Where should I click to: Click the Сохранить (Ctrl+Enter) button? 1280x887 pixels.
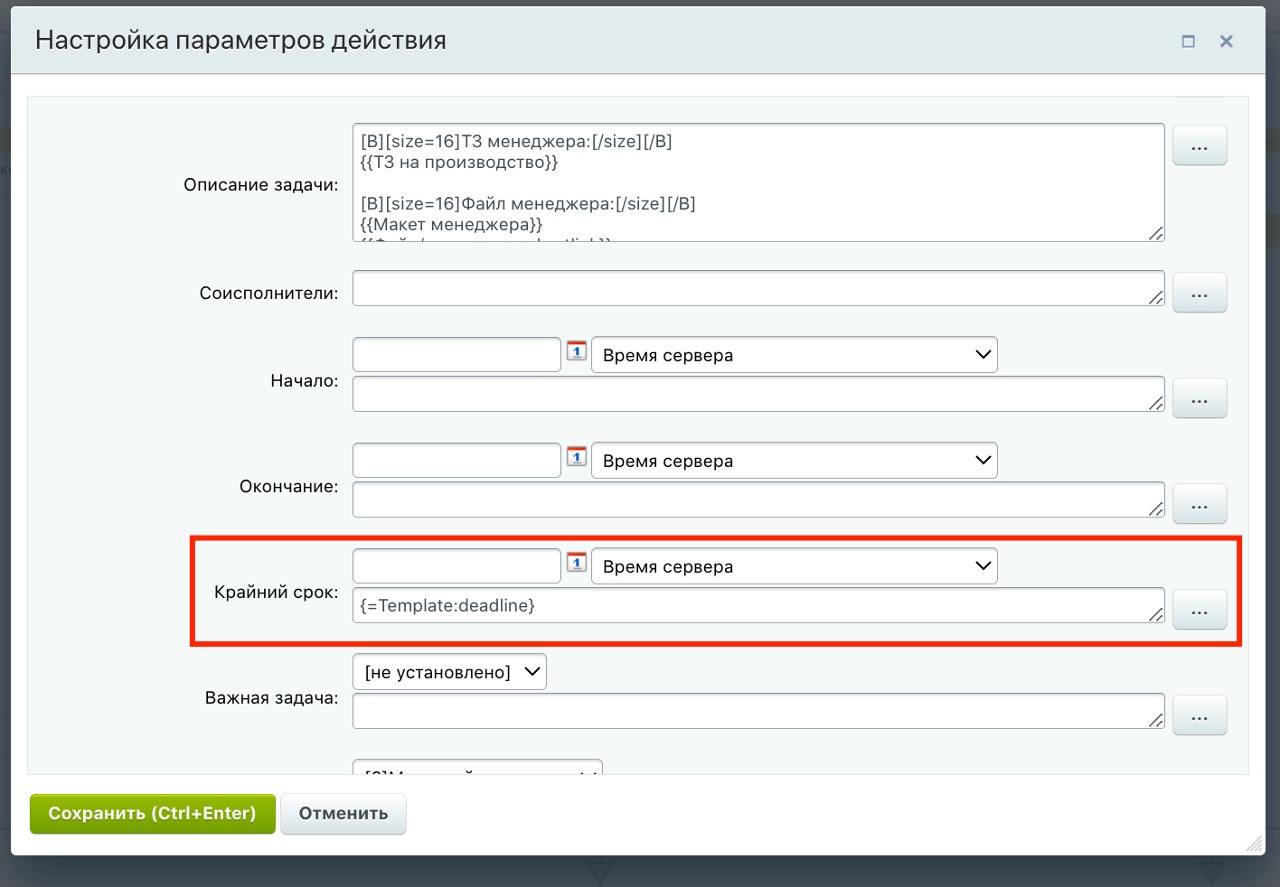pos(152,814)
